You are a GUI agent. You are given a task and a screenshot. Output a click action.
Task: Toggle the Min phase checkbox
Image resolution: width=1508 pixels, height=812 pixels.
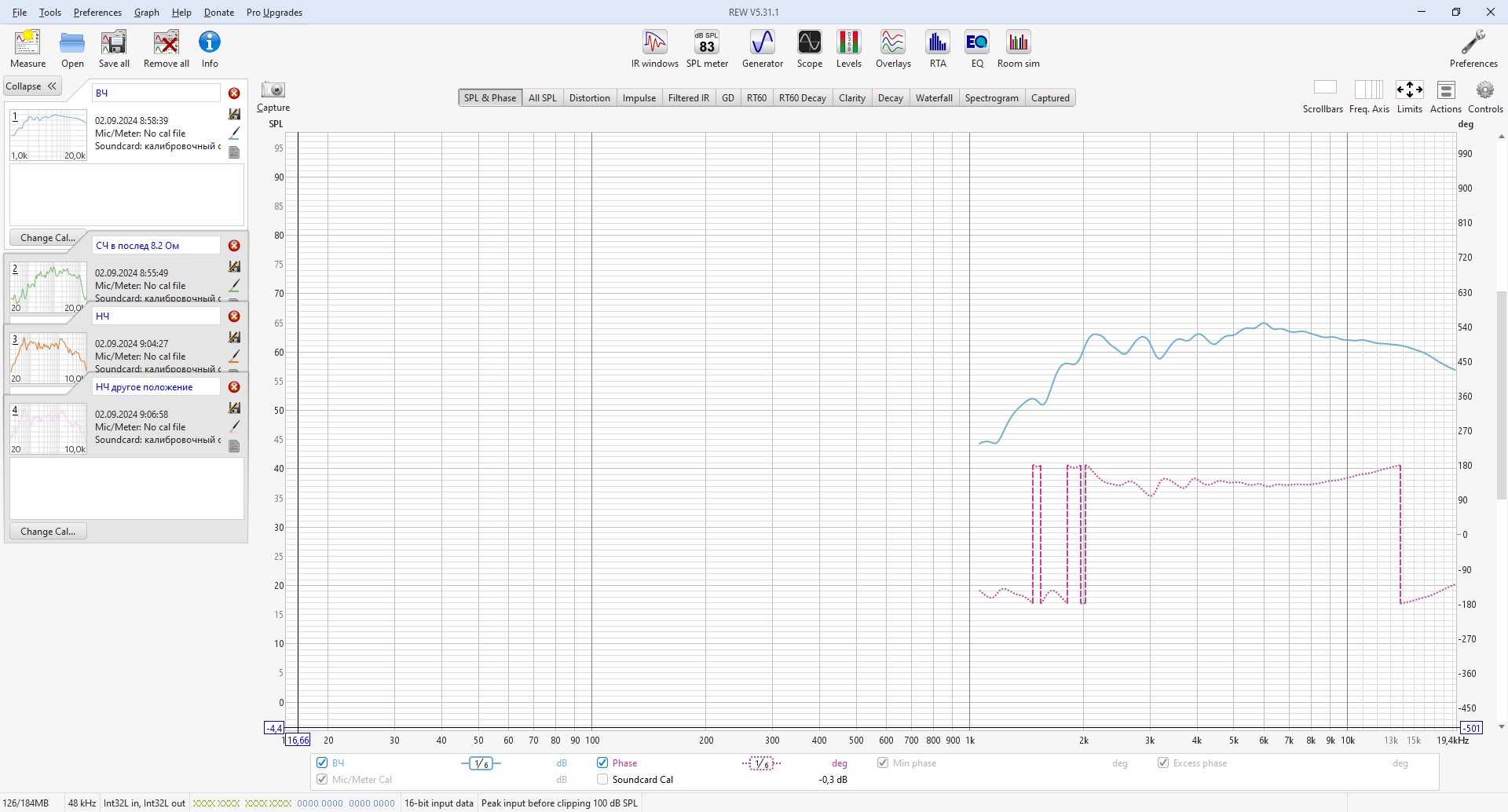point(883,763)
